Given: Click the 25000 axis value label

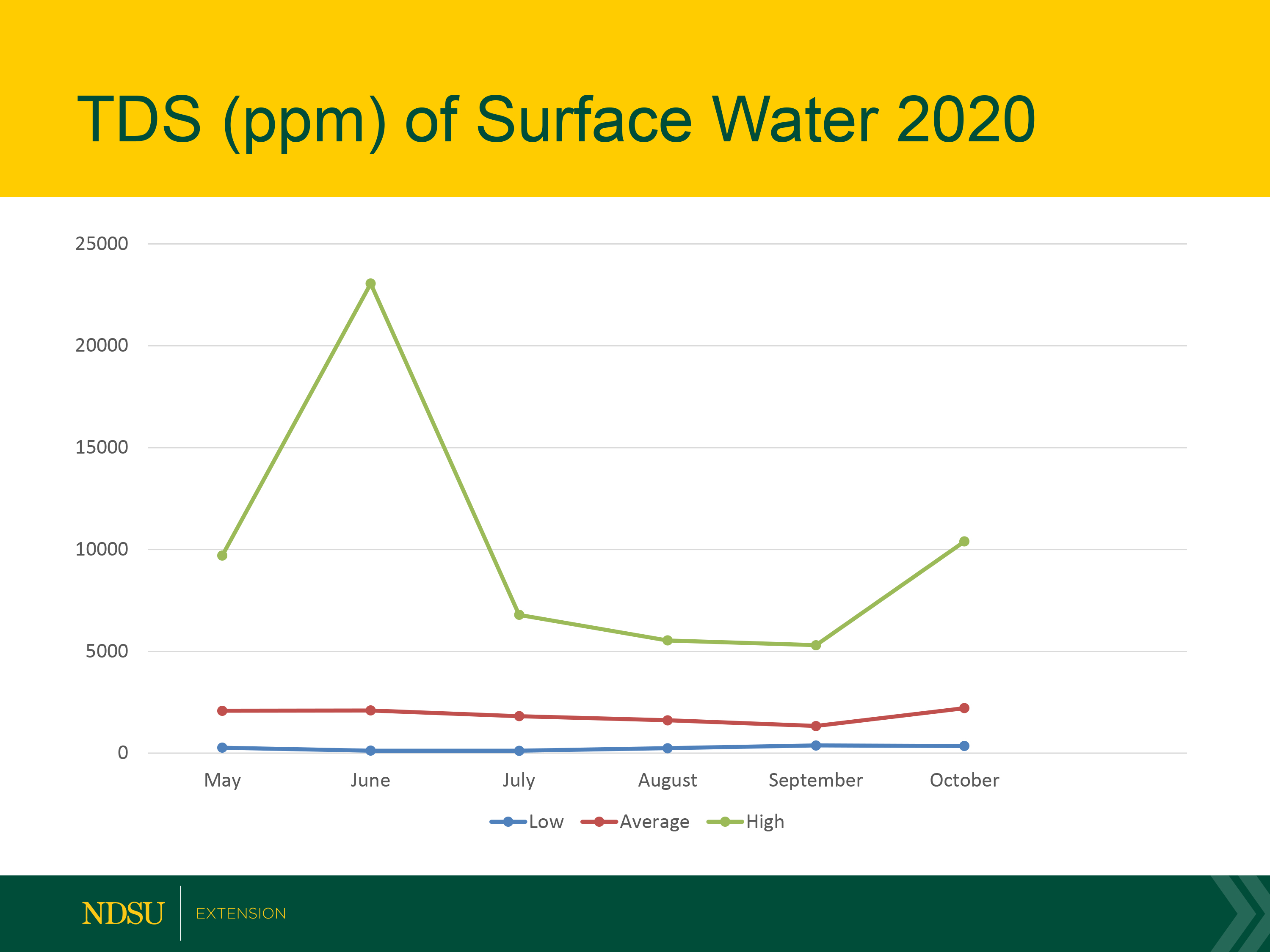Looking at the screenshot, I should tap(102, 244).
